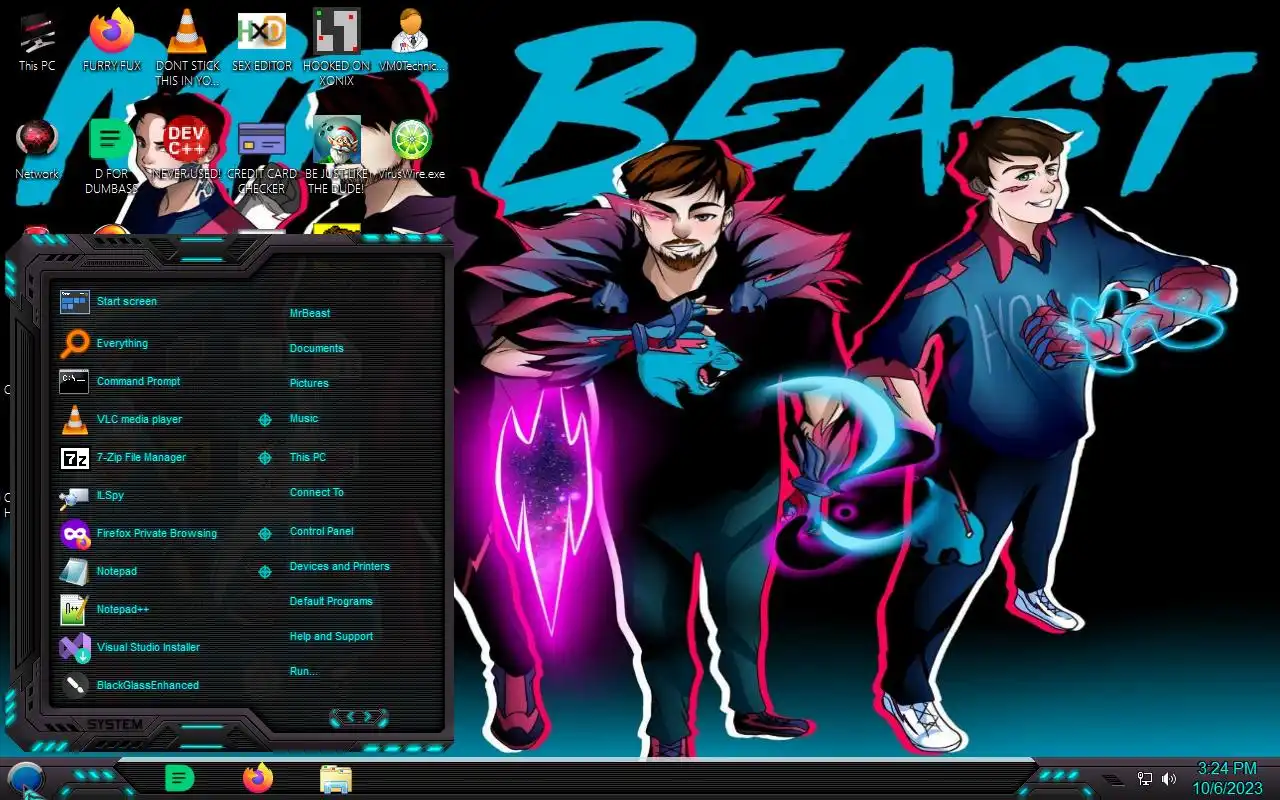Select the Start screen text entry
The image size is (1280, 800).
tap(127, 301)
